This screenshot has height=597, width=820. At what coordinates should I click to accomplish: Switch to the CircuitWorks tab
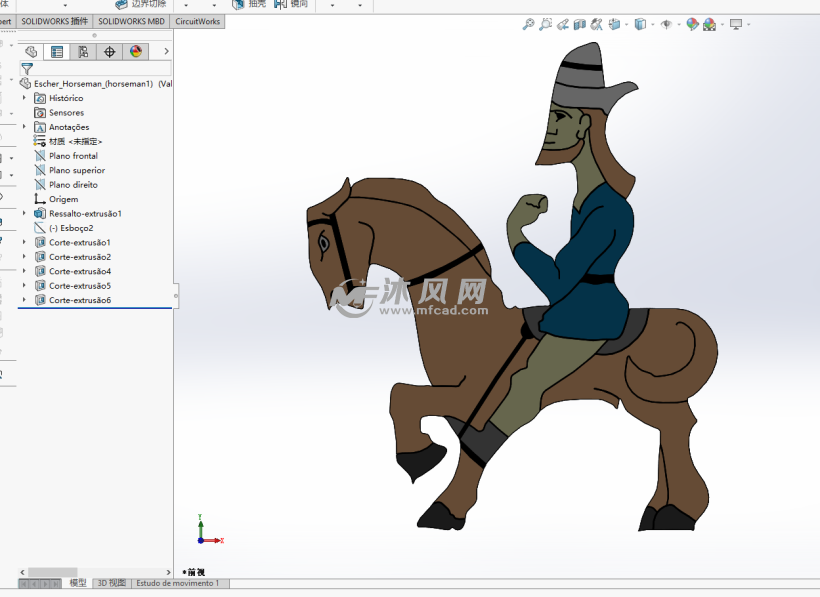[x=197, y=21]
